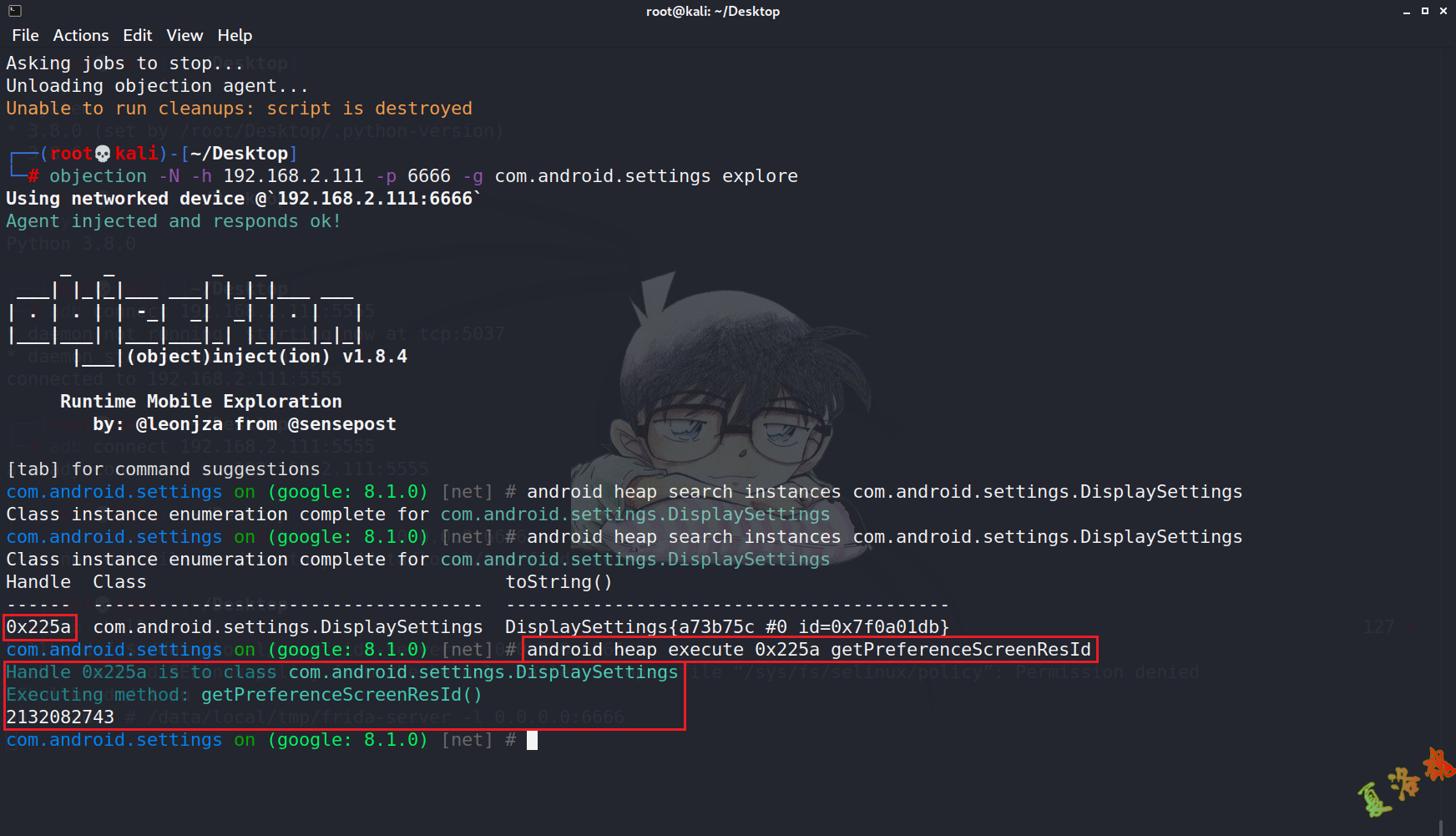Click the window title root@kali: ~/Desktop

713,11
